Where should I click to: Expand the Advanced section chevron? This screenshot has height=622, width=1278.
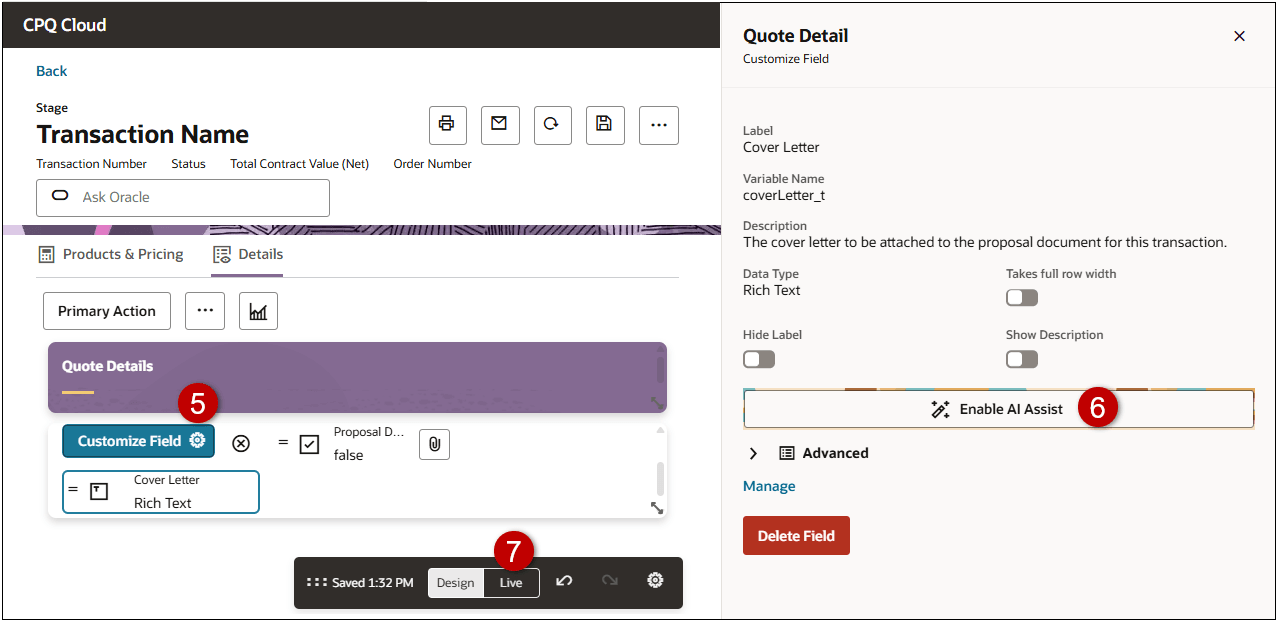[754, 453]
